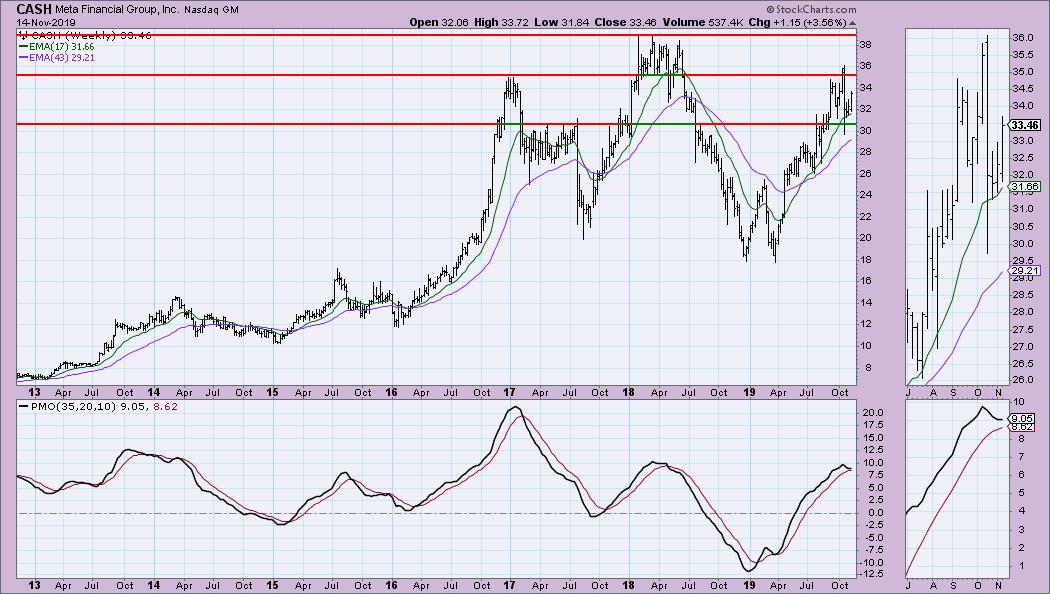Click the red 8.62 PMO signal value in legend
1050x594 pixels.
166,406
